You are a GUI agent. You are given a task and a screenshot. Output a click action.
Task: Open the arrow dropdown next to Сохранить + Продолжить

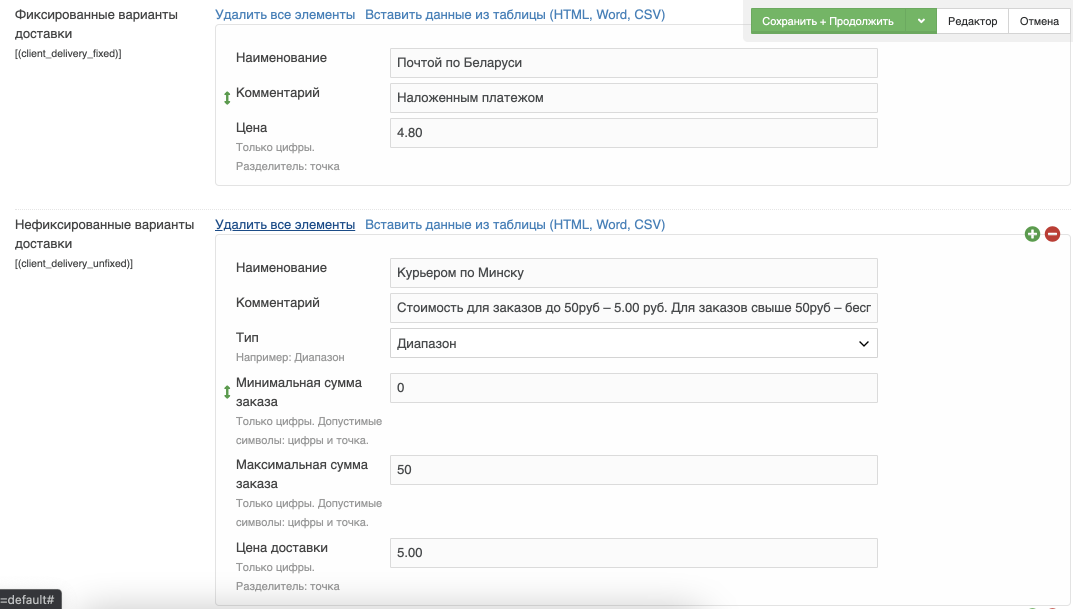tap(921, 21)
